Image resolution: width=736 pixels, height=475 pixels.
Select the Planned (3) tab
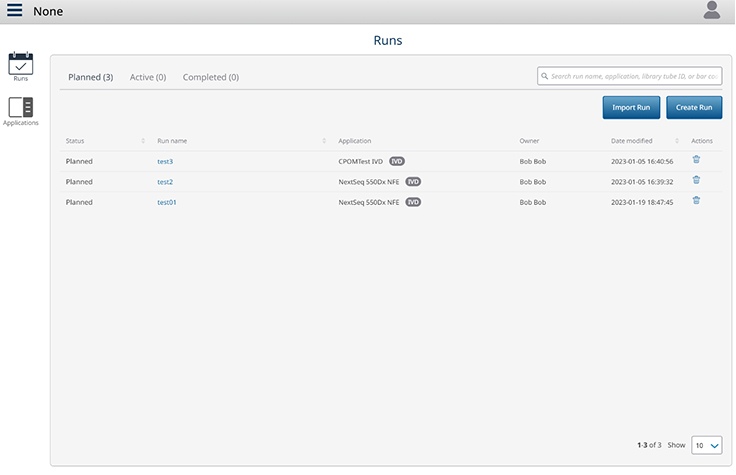90,77
